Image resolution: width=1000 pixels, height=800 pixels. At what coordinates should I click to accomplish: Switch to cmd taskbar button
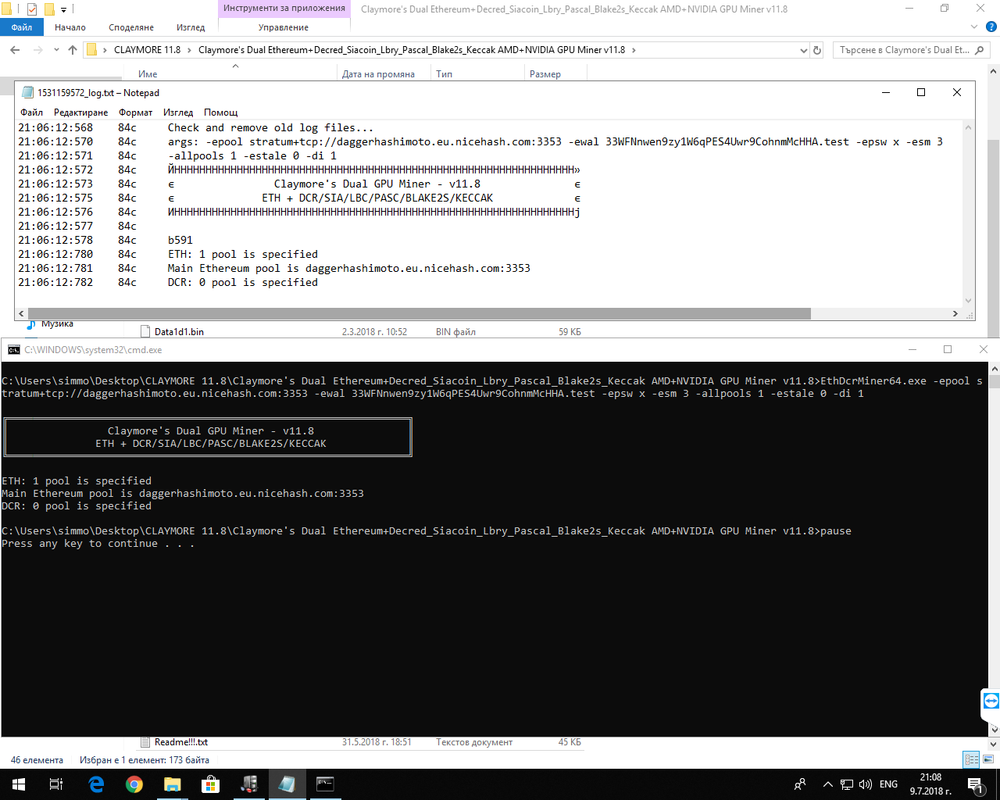pyautogui.click(x=325, y=784)
